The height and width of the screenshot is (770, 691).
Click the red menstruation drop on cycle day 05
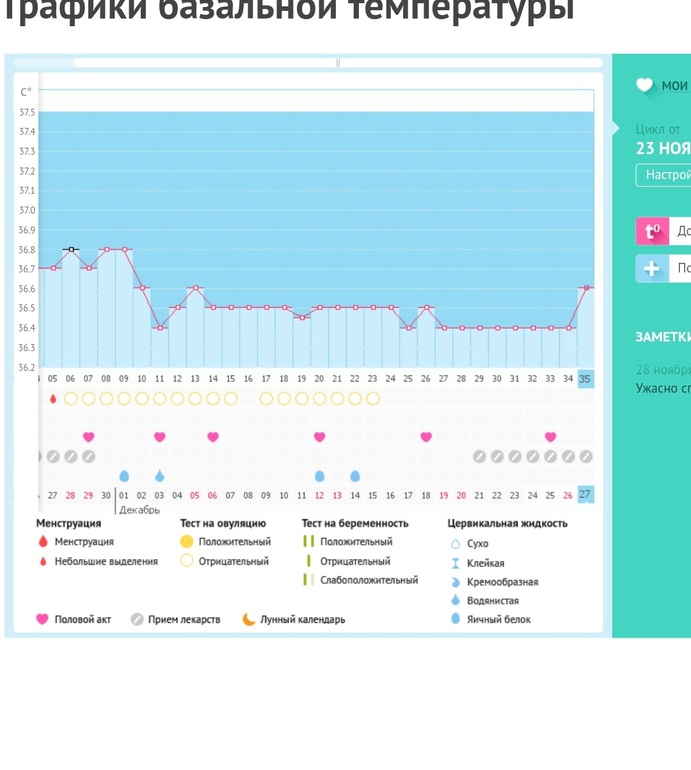[x=53, y=398]
